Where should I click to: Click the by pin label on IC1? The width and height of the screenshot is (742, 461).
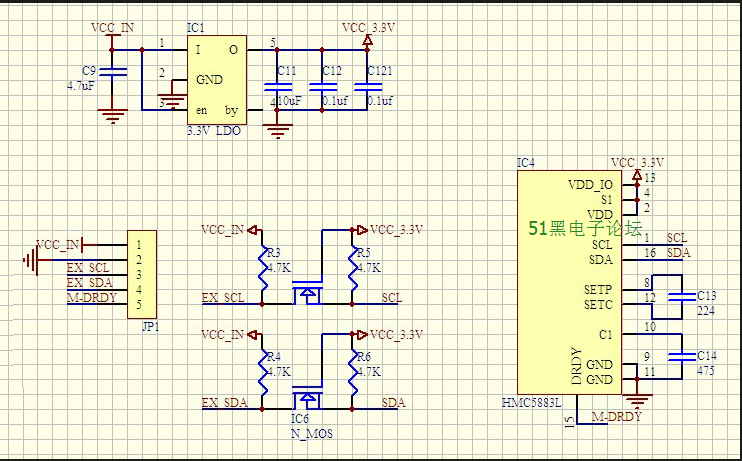point(231,111)
